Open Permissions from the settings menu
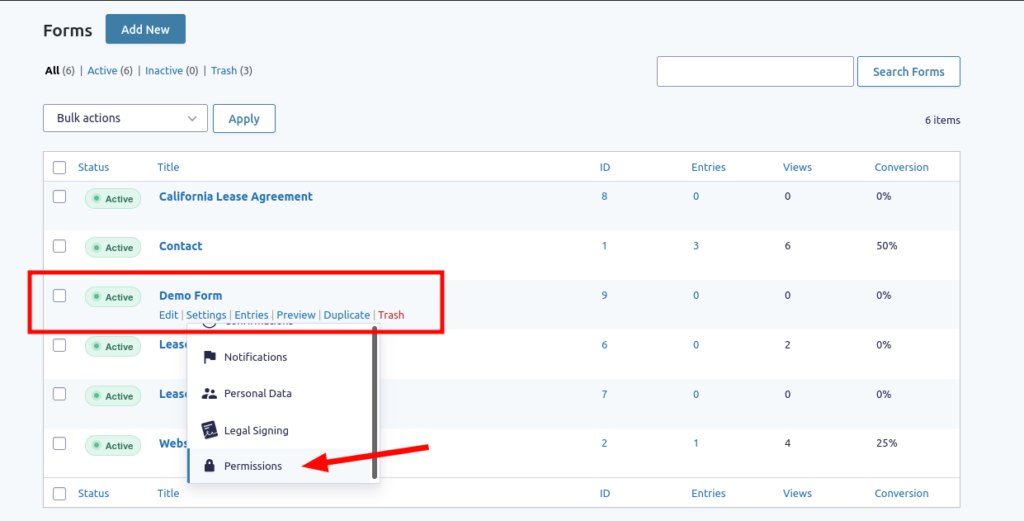This screenshot has width=1024, height=521. point(282,466)
